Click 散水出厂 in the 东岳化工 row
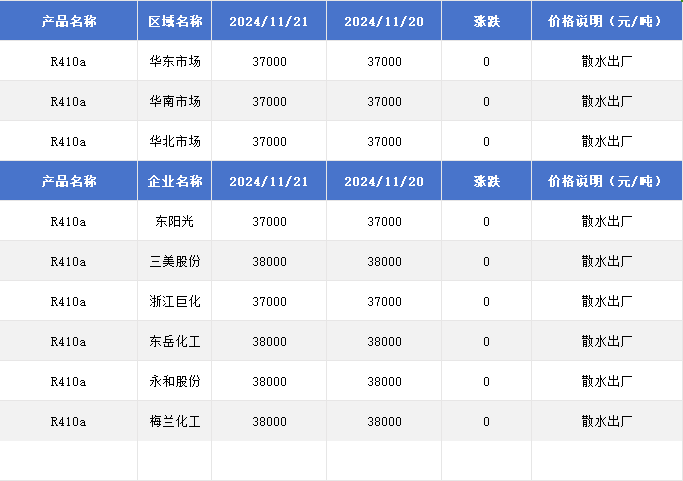This screenshot has height=481, width=683. [x=607, y=342]
